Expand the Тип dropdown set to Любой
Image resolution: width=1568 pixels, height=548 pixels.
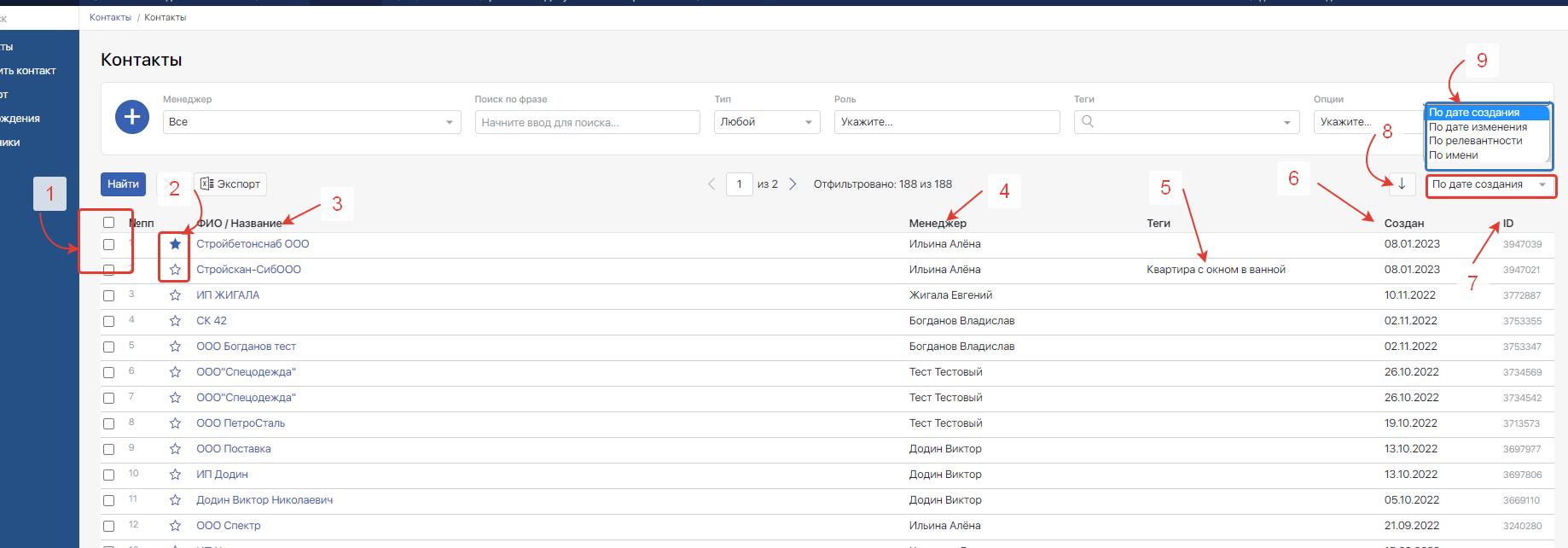(x=766, y=122)
